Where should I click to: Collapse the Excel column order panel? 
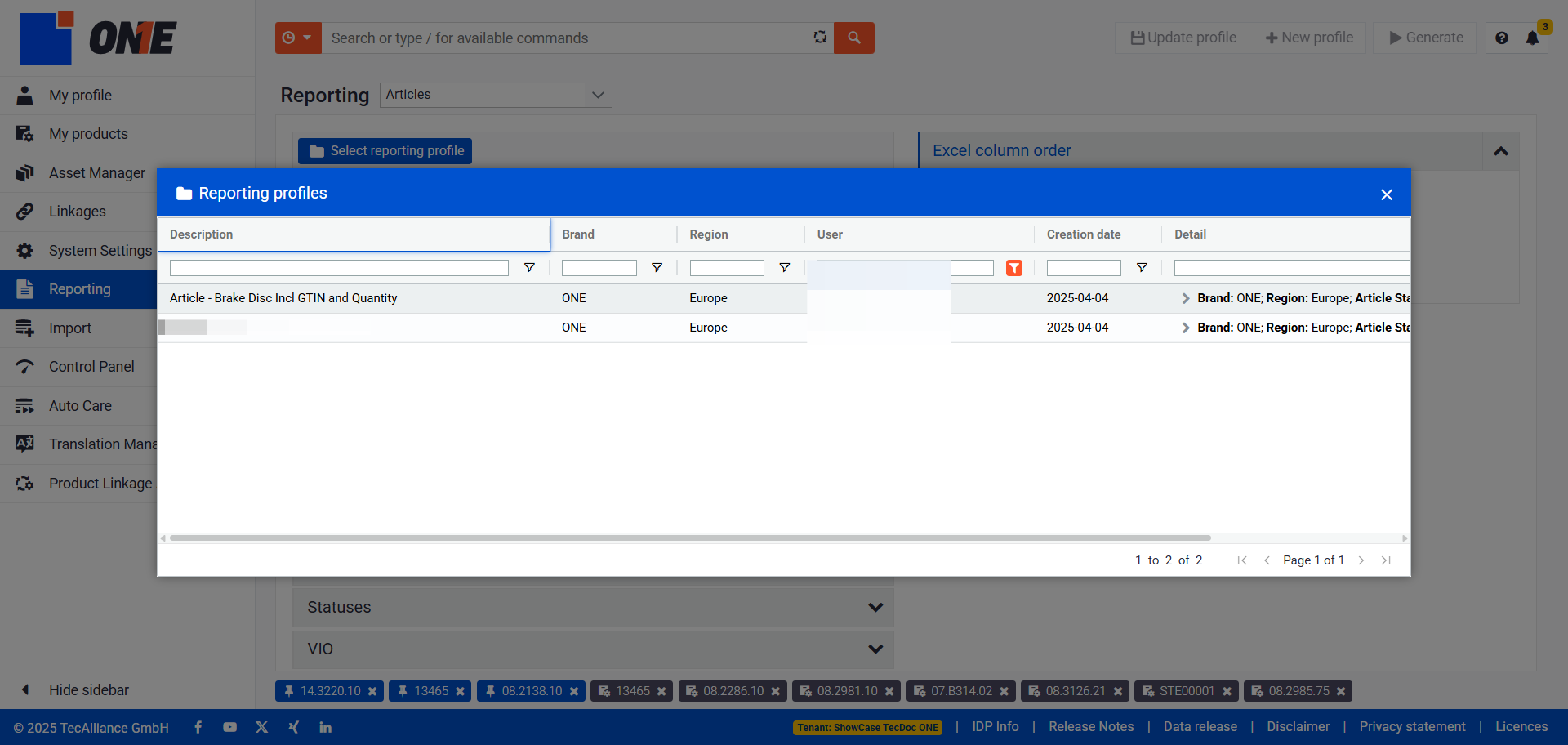click(1500, 151)
